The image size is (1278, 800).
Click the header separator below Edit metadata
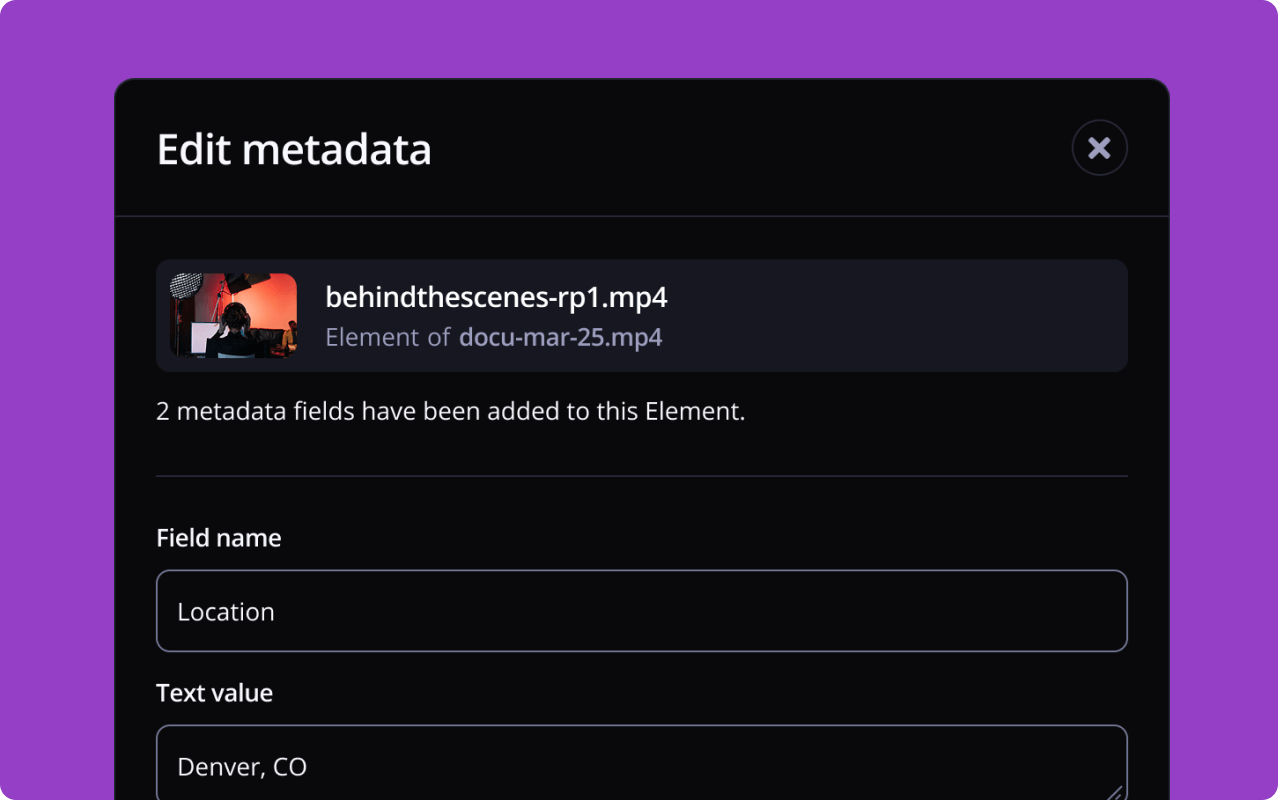[x=641, y=216]
